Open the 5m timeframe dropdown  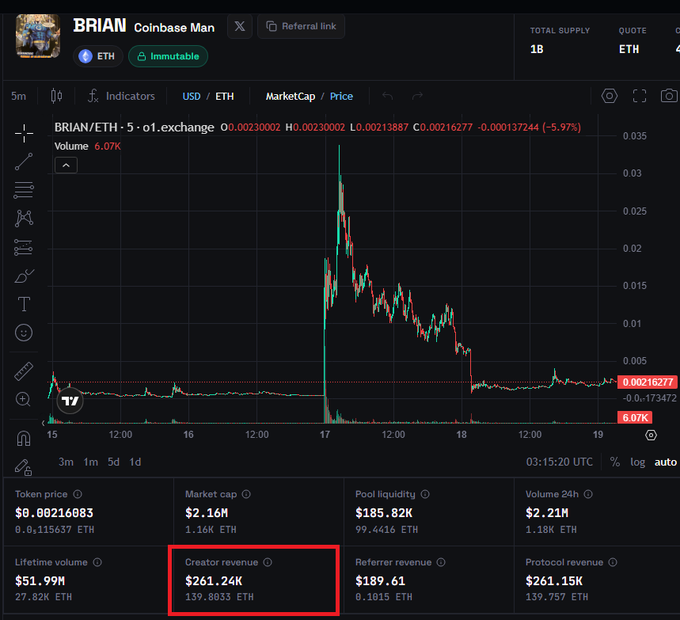19,96
